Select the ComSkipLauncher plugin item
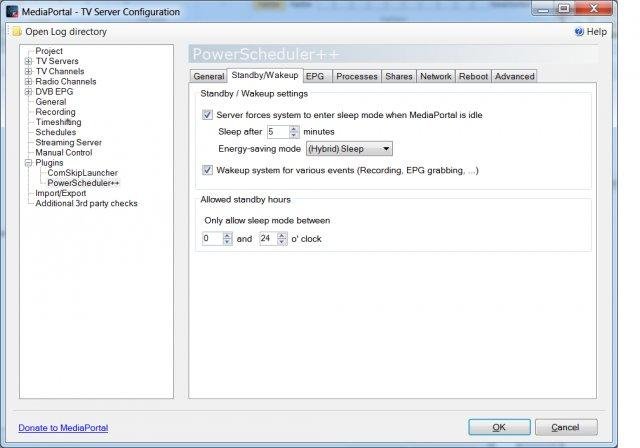 pos(82,173)
